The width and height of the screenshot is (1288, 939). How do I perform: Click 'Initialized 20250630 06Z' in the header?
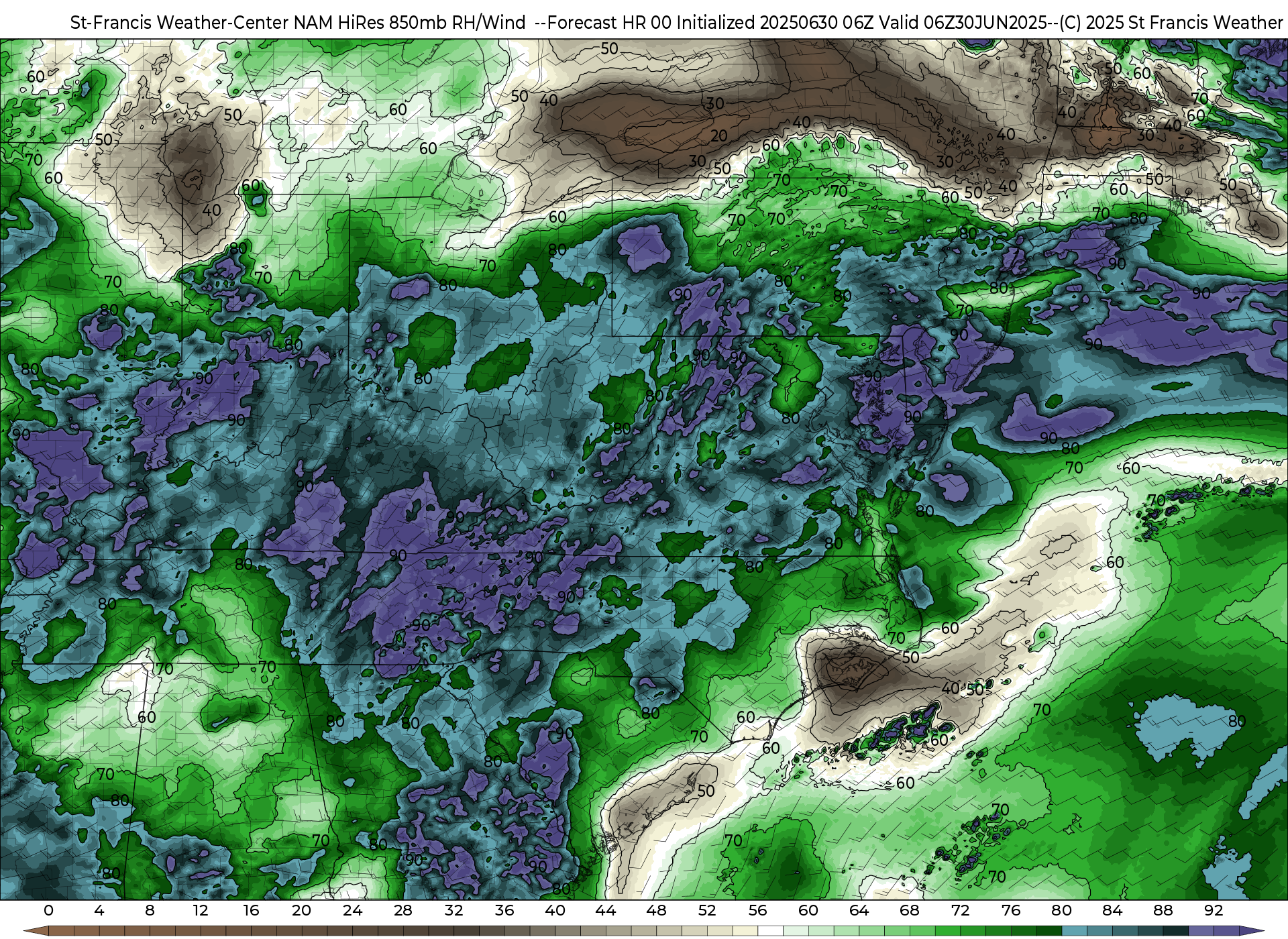[773, 23]
